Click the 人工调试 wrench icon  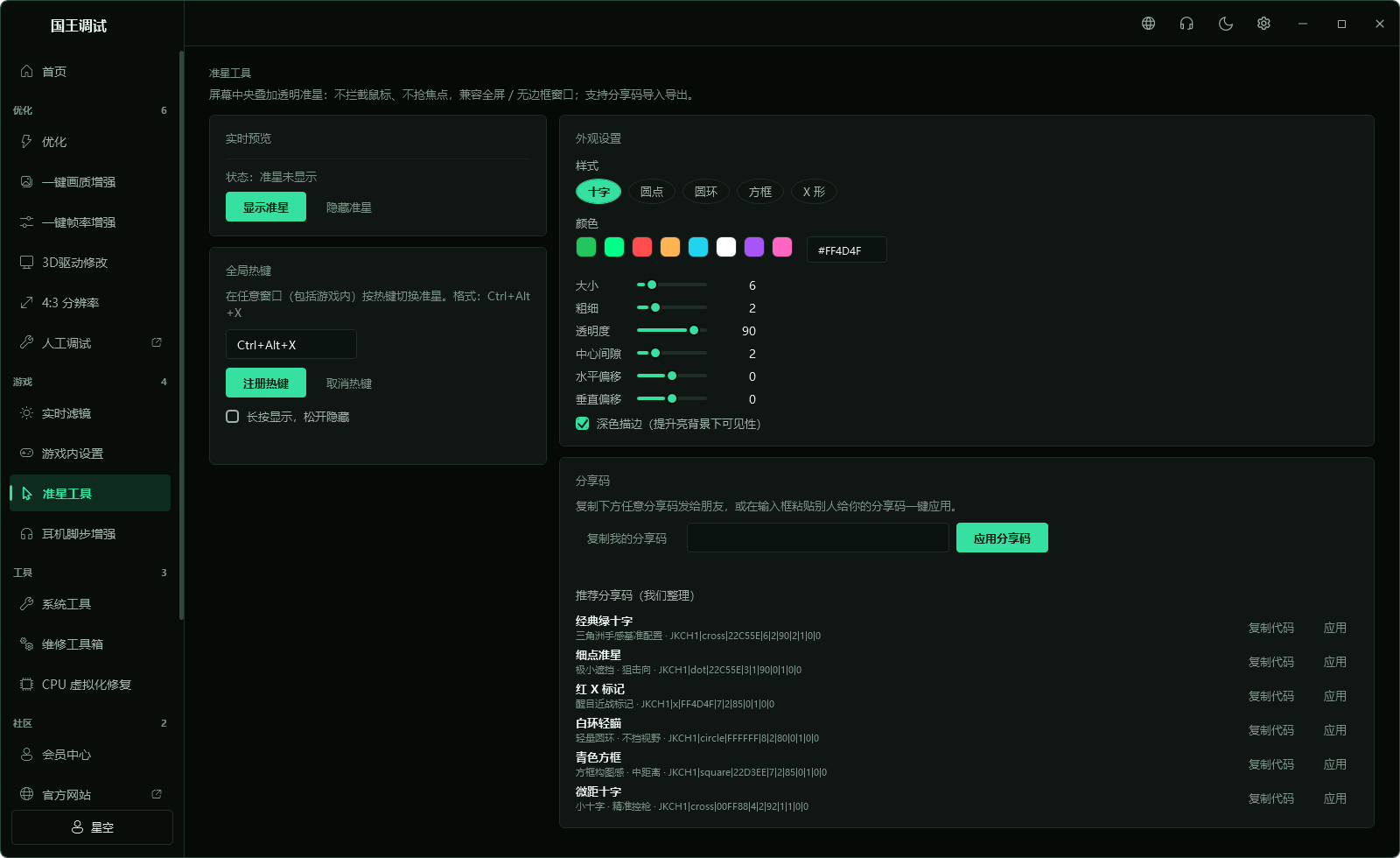coord(26,343)
